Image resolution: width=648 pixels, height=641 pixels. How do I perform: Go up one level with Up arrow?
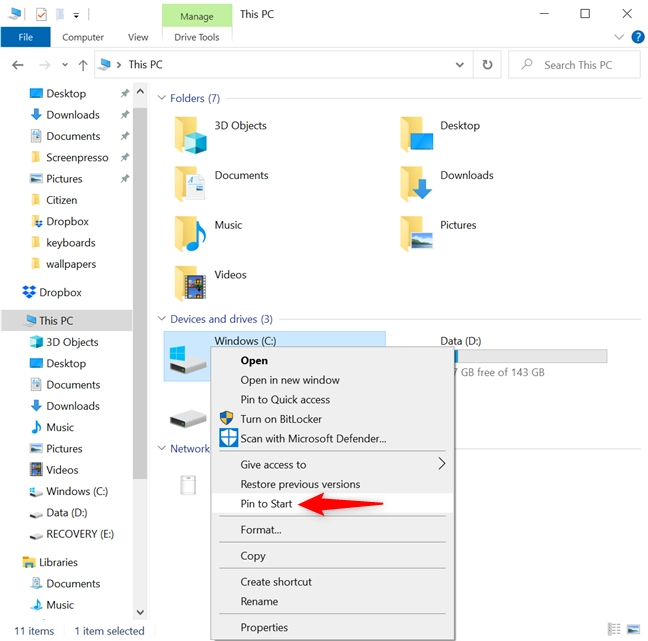[x=83, y=65]
